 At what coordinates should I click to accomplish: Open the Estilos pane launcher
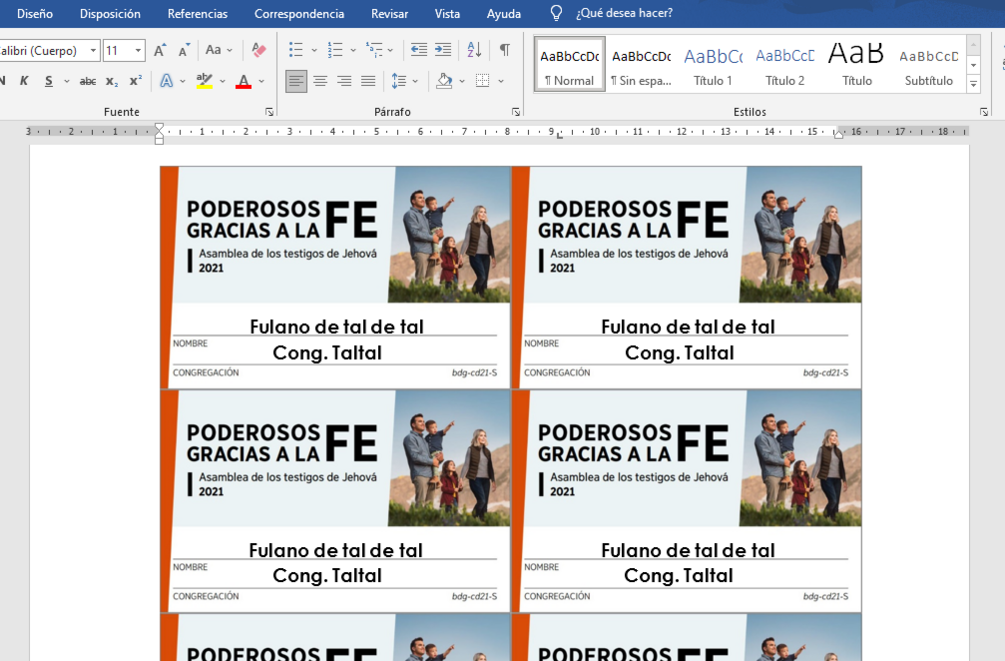pos(984,112)
